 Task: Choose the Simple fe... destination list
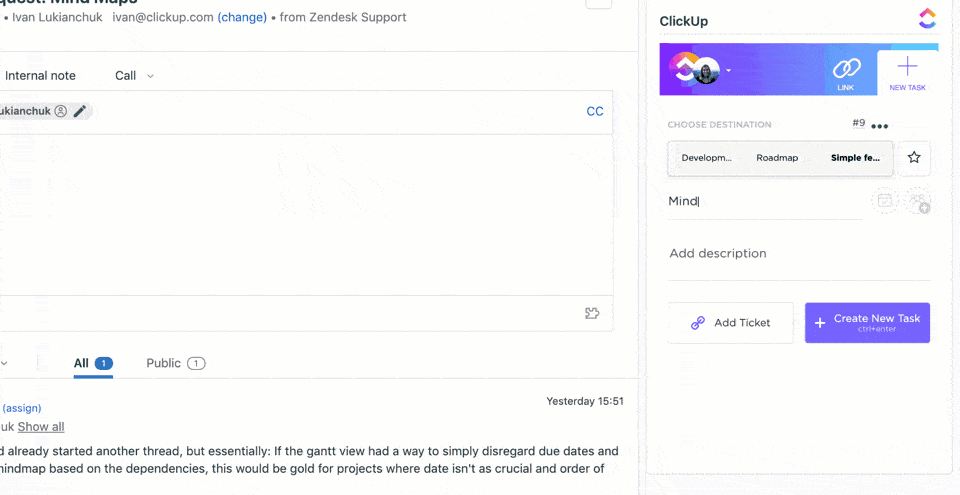(855, 158)
